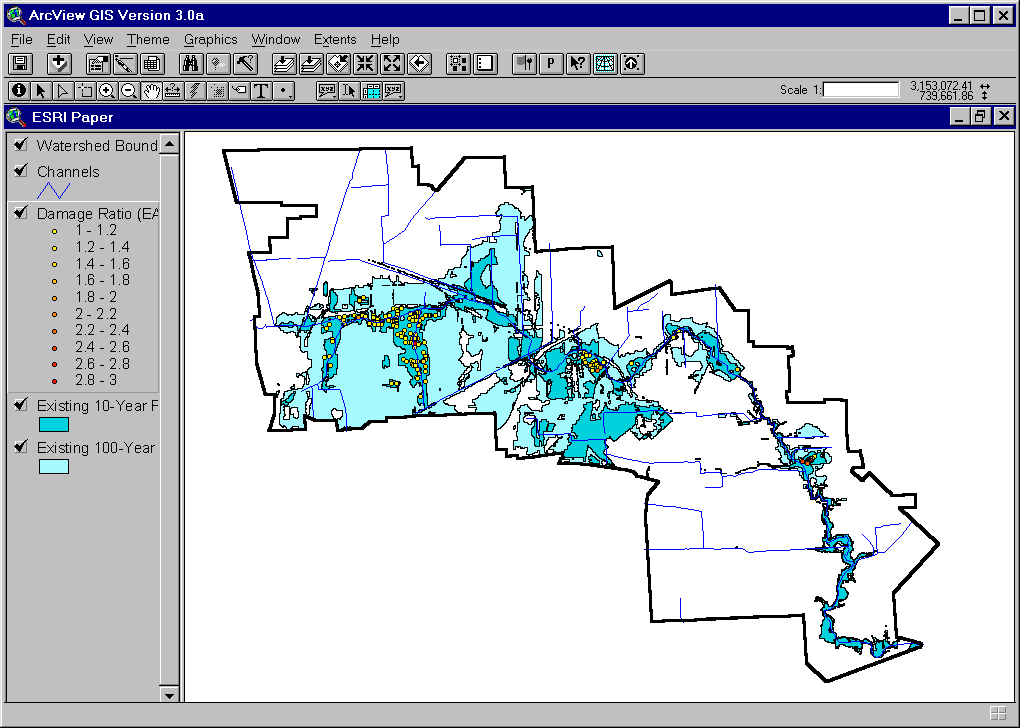Activate the Pan tool
Image resolution: width=1020 pixels, height=728 pixels.
tap(150, 90)
